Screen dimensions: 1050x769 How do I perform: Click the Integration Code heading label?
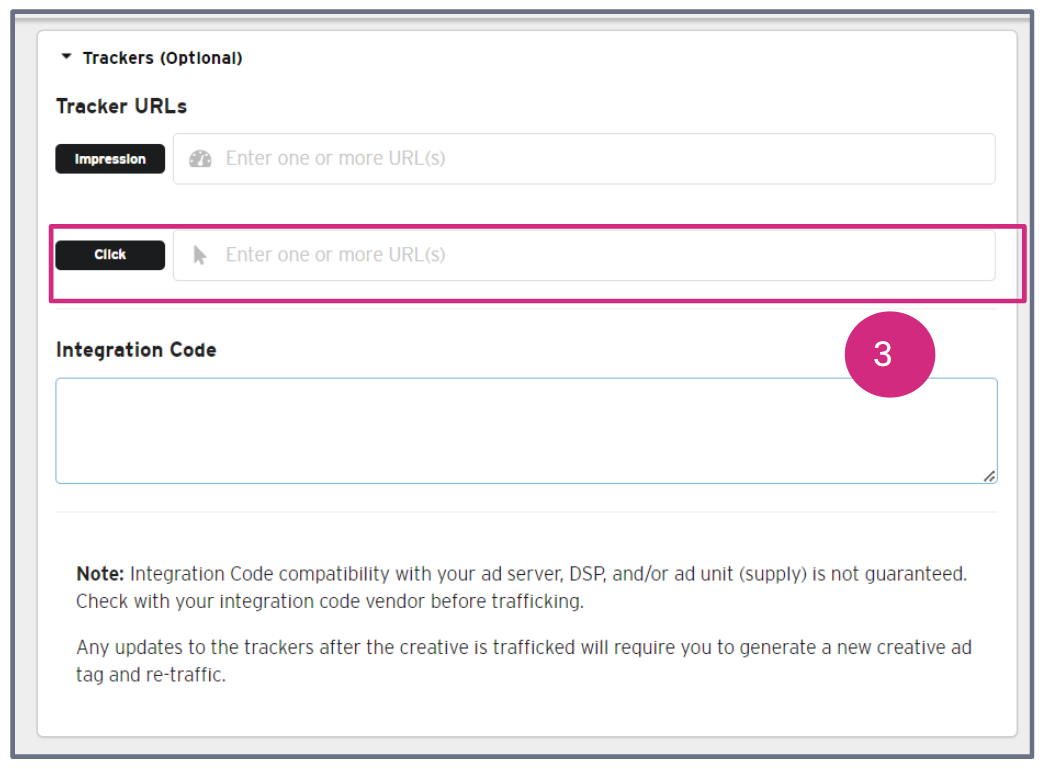136,350
